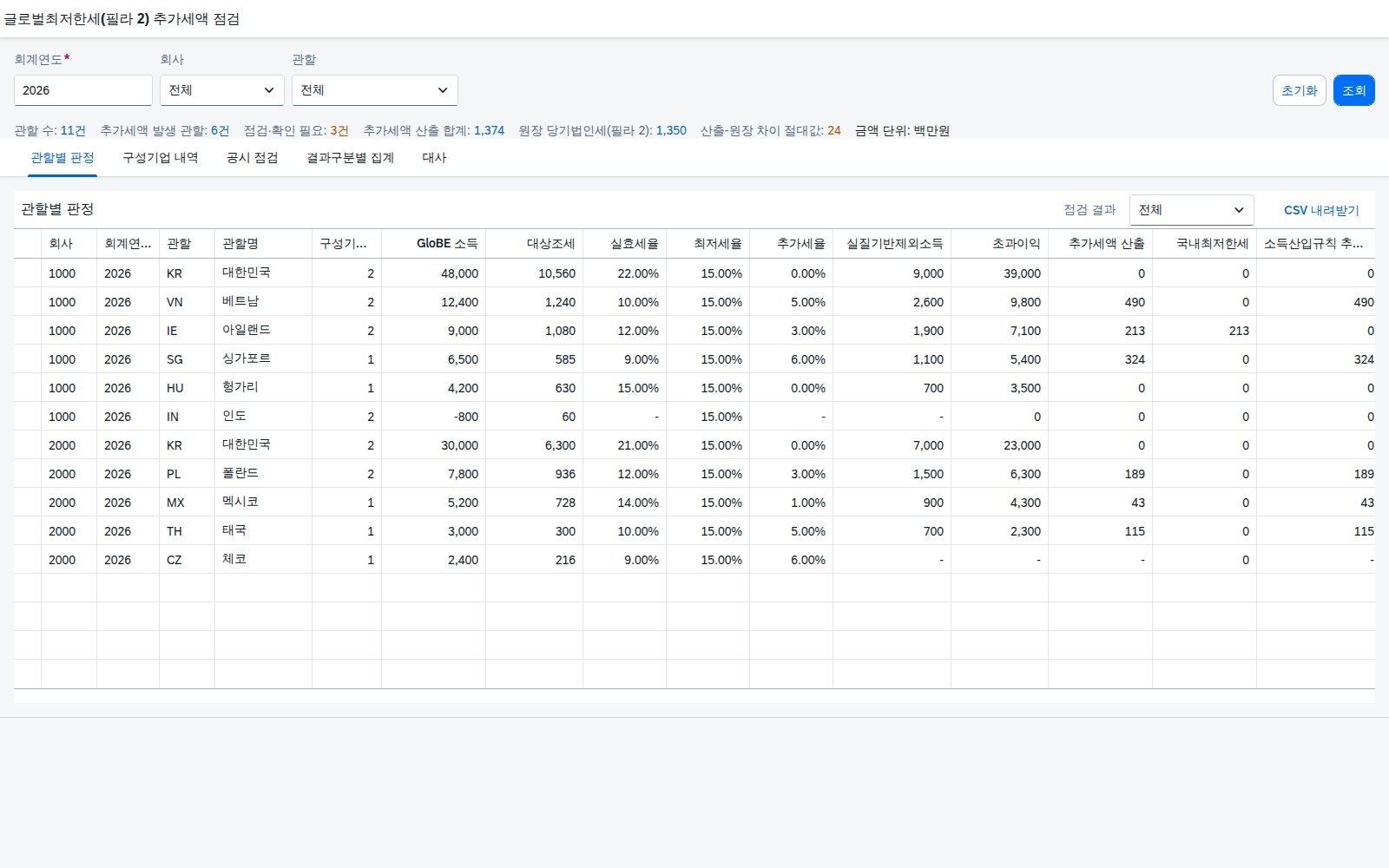Click the 최저세율 column header
The width and height of the screenshot is (1389, 868).
click(708, 244)
